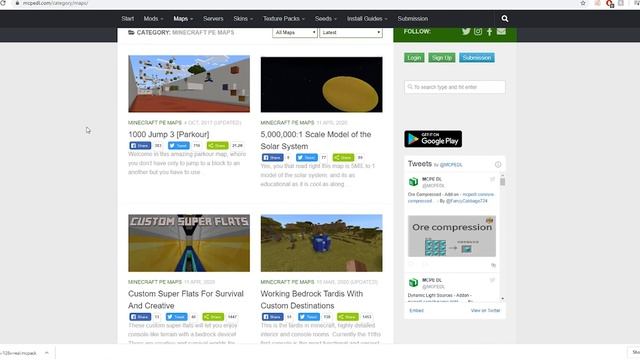
Task: Open the downloaded mcpack file options arrow
Action: 47,353
